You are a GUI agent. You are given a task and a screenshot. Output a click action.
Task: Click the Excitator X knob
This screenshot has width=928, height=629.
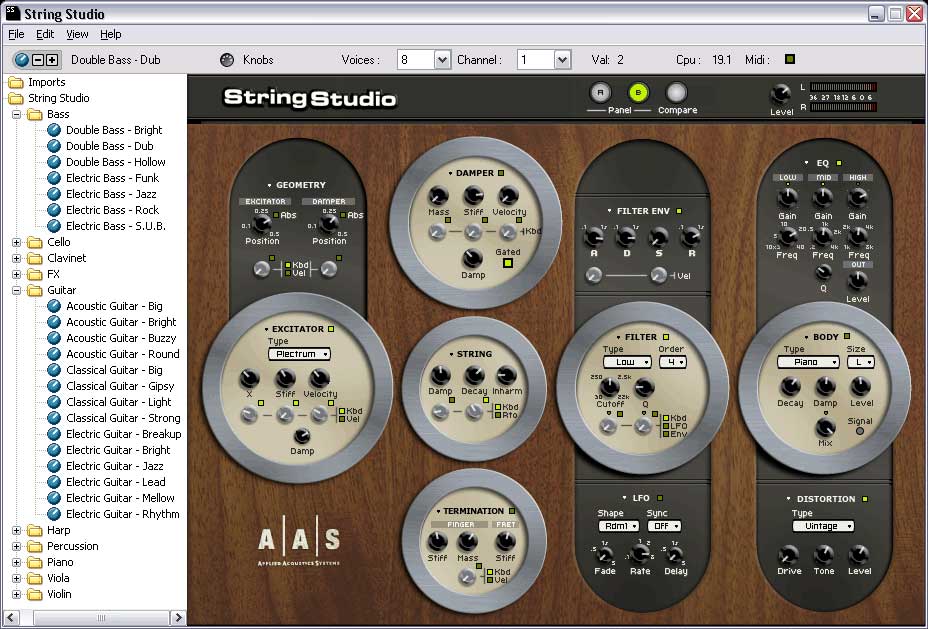pos(249,379)
